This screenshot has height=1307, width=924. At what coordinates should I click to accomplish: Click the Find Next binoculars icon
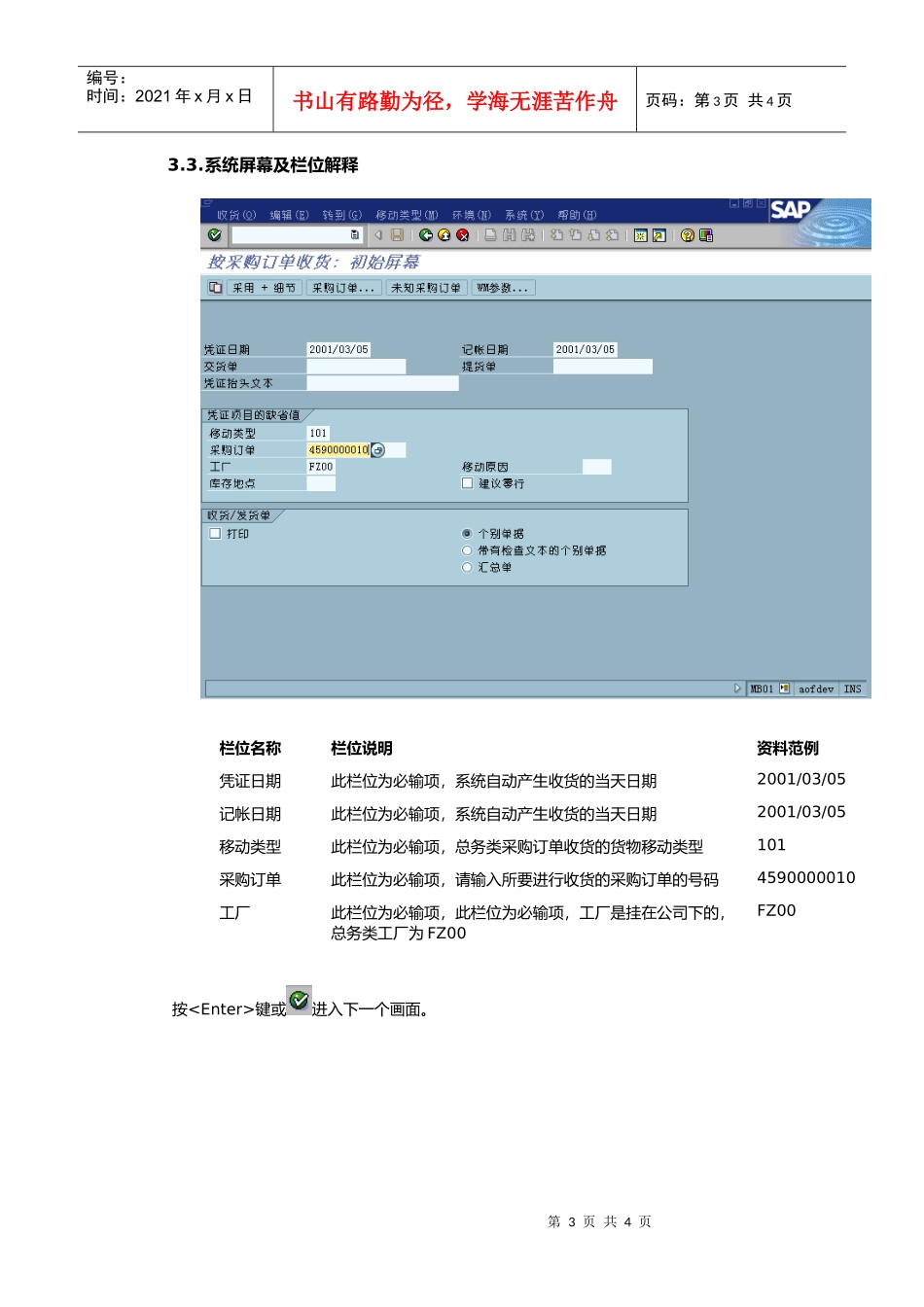click(527, 235)
